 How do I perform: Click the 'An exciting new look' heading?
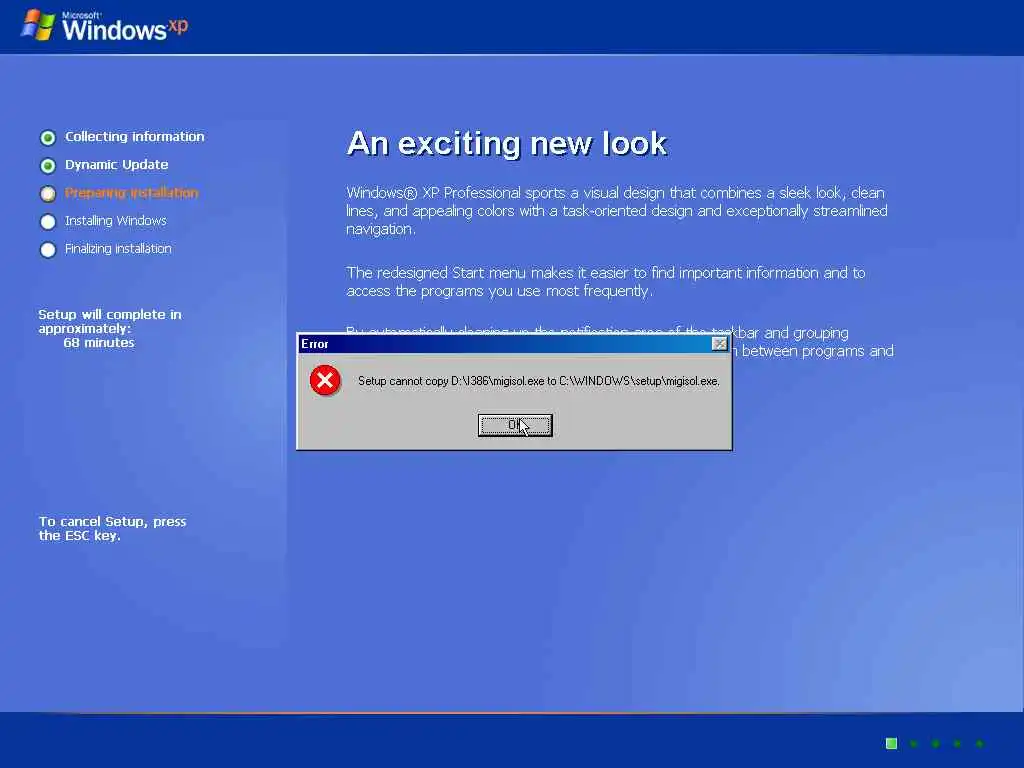[507, 144]
